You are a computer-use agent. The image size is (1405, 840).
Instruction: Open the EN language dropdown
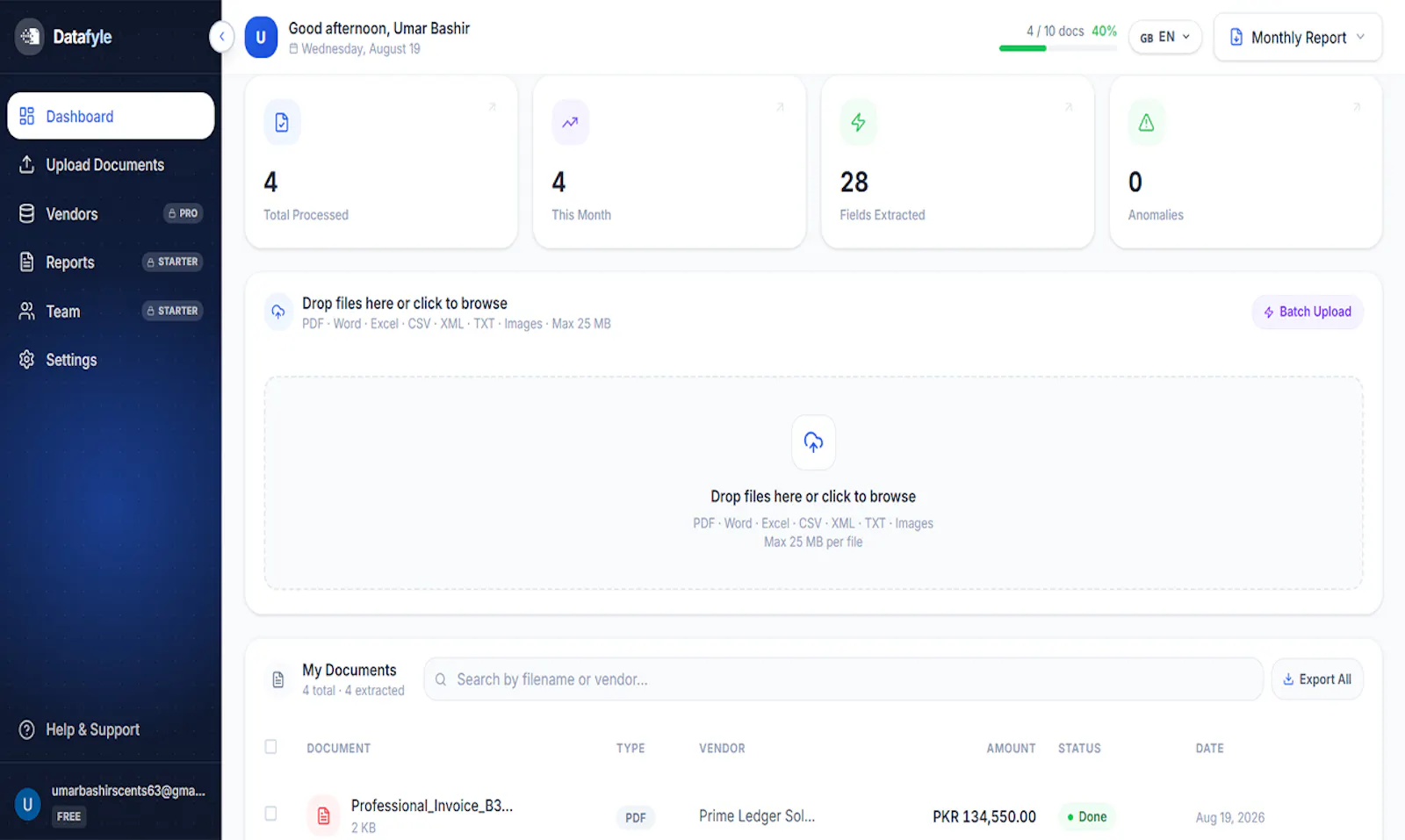[x=1165, y=37]
